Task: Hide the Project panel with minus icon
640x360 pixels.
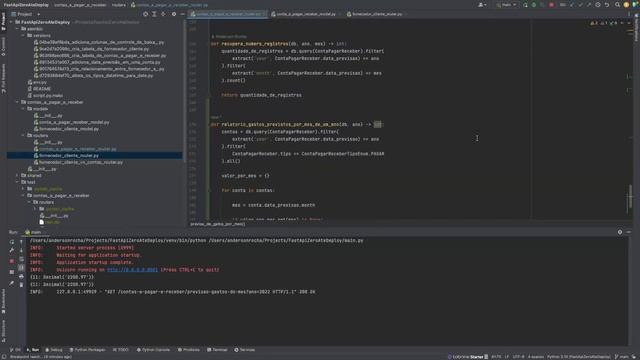Action: (182, 14)
